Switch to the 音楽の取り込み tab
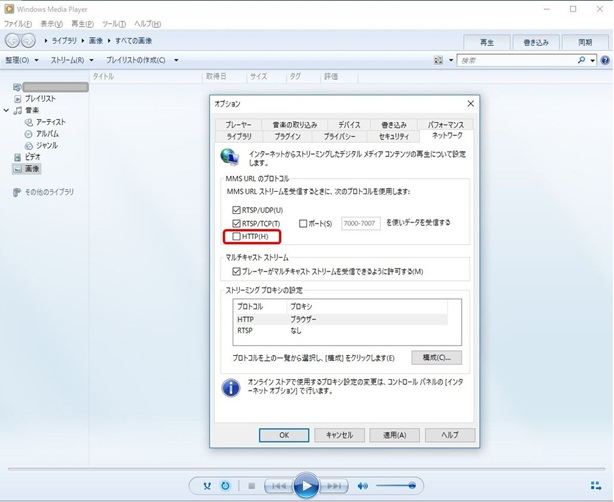 coord(295,125)
